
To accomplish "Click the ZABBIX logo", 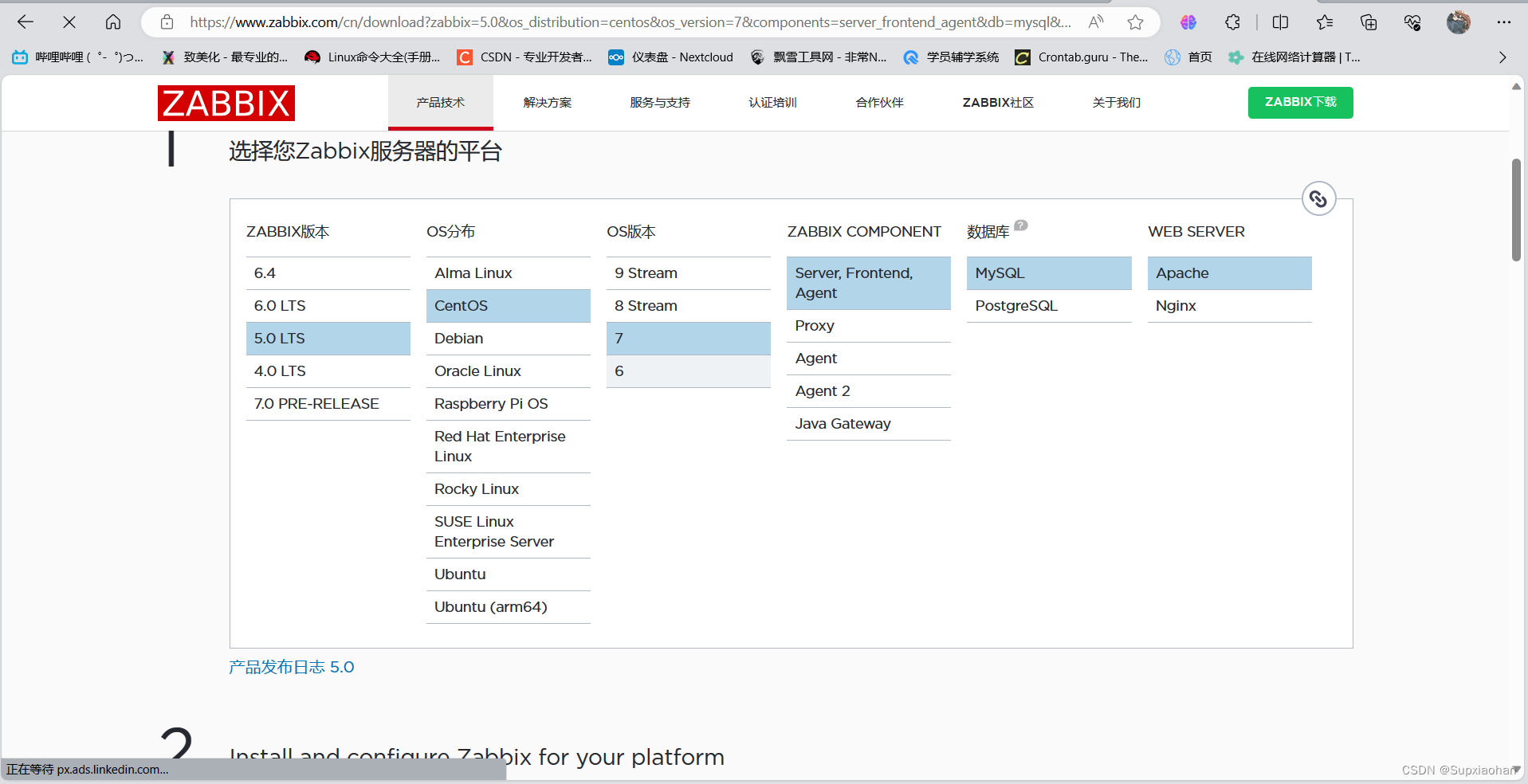I will click(226, 103).
